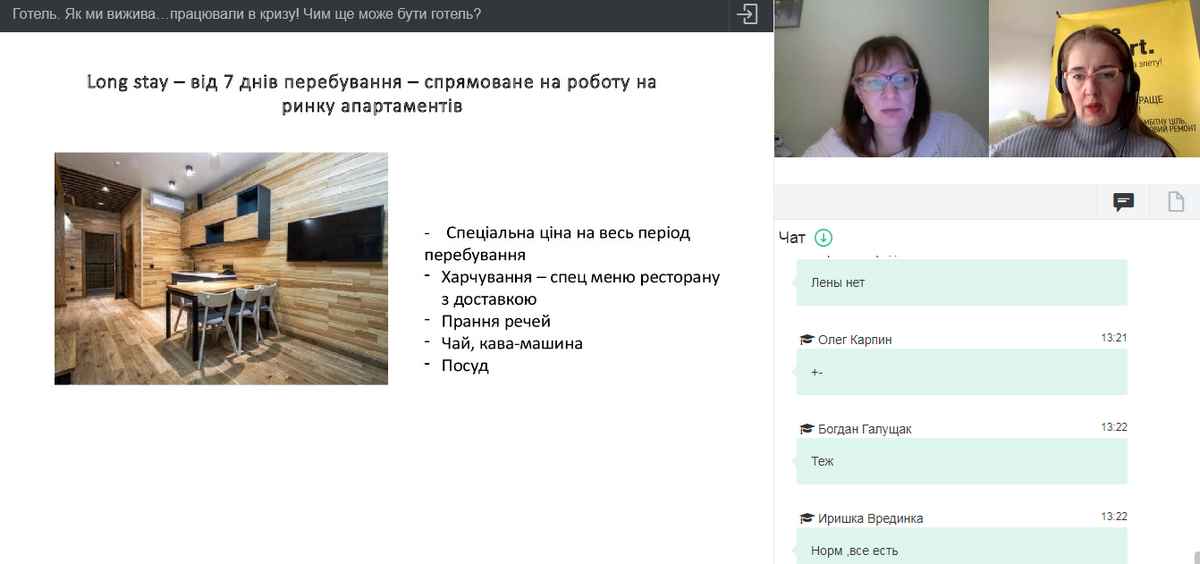Viewport: 1200px width, 564px height.
Task: Click the 'Чат' panel label
Action: click(791, 238)
